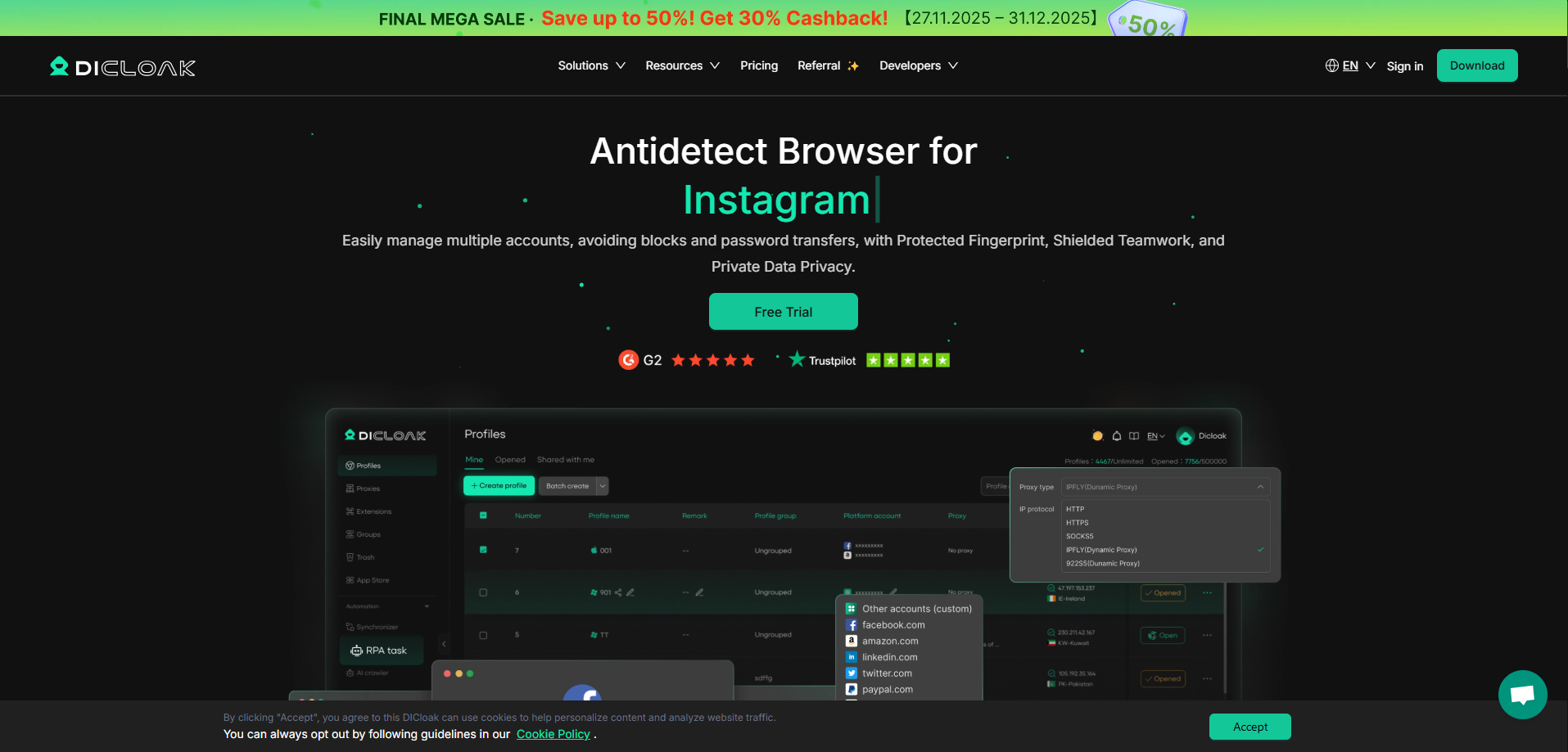Open the Pricing page
The height and width of the screenshot is (752, 1568).
[759, 65]
